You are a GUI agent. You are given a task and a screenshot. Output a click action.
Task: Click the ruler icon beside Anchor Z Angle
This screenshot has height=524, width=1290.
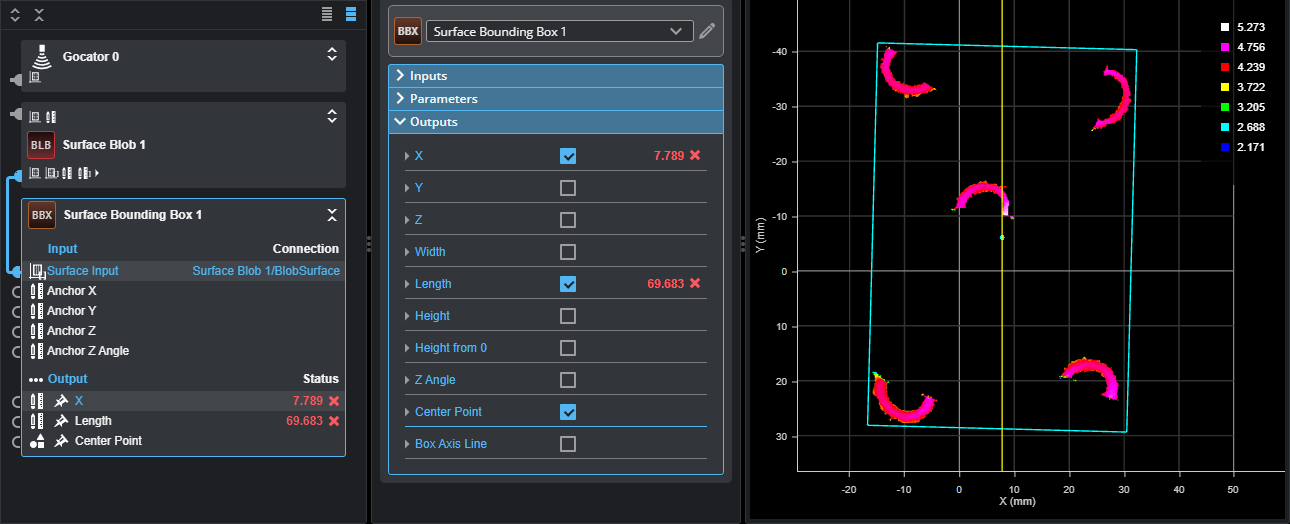tap(37, 351)
